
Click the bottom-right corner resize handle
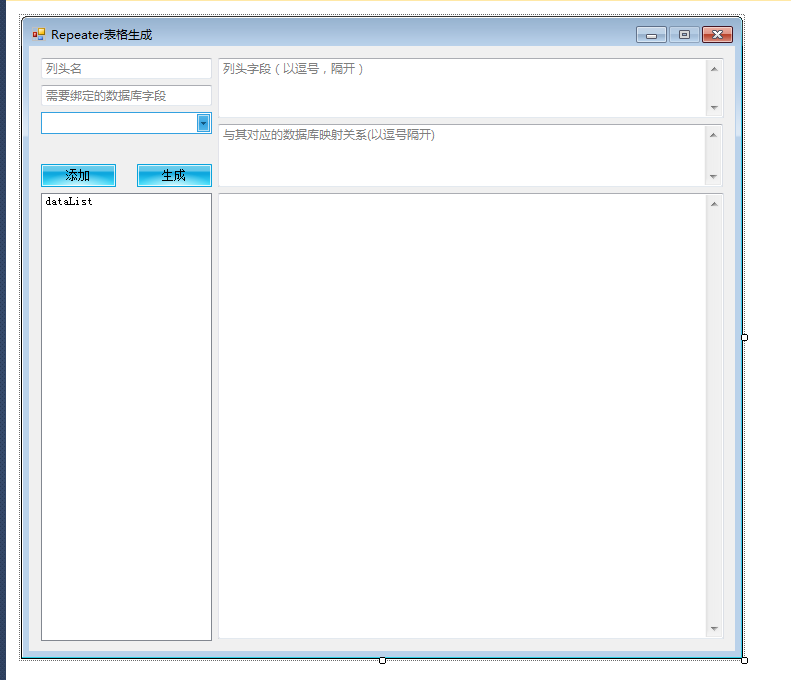(x=745, y=660)
